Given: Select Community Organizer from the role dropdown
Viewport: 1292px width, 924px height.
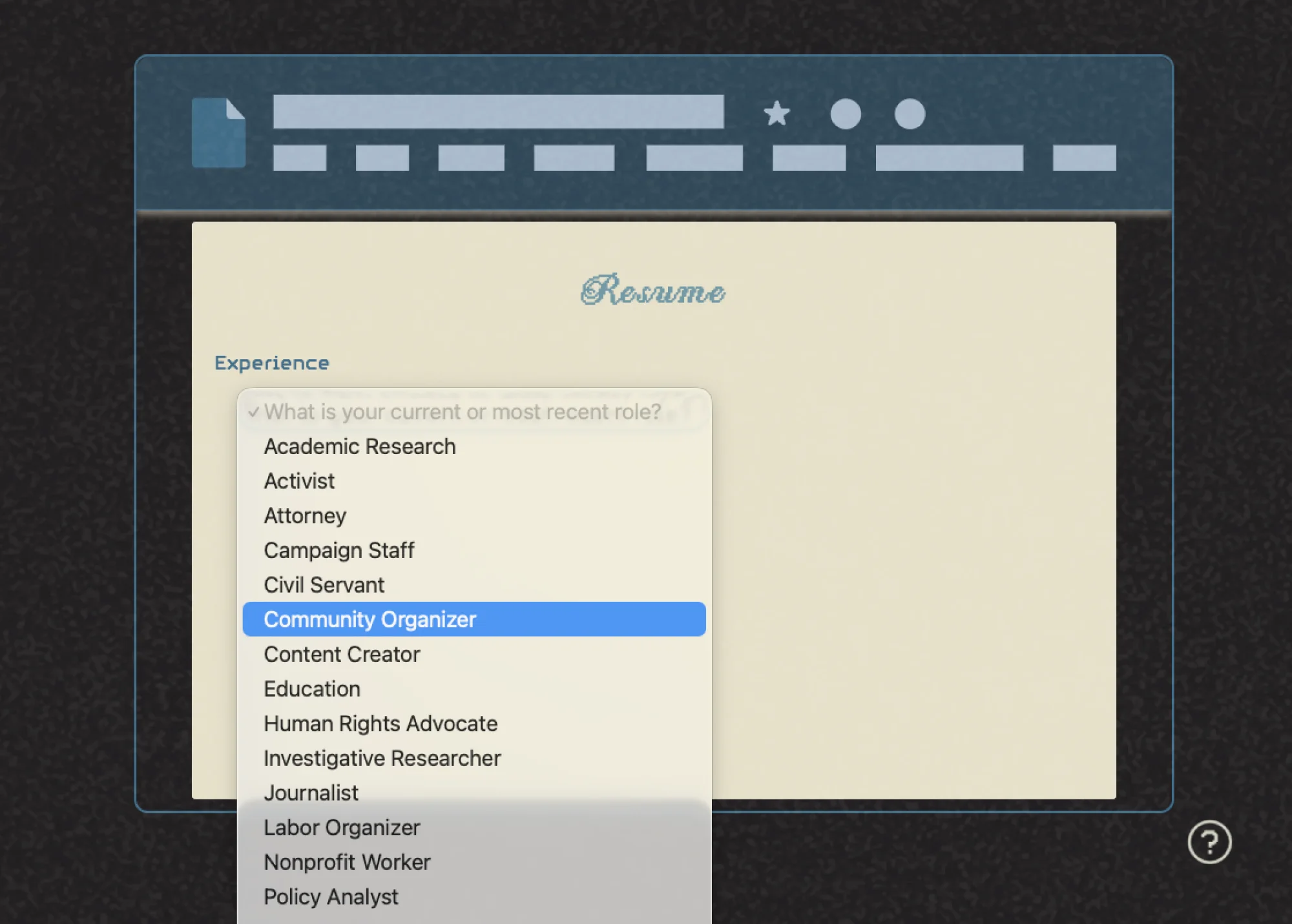Looking at the screenshot, I should click(x=370, y=619).
